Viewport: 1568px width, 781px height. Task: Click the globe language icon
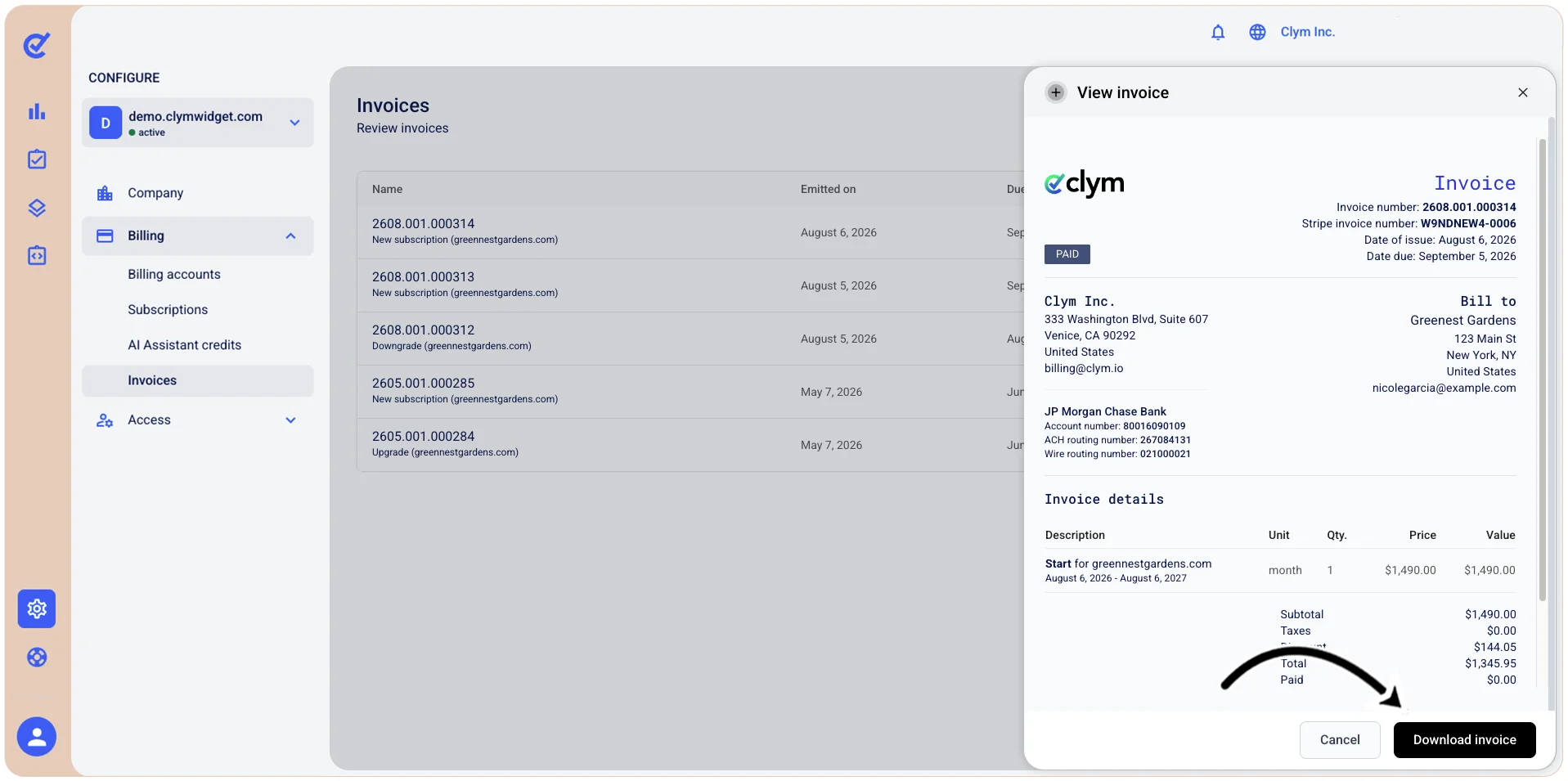pyautogui.click(x=1257, y=32)
